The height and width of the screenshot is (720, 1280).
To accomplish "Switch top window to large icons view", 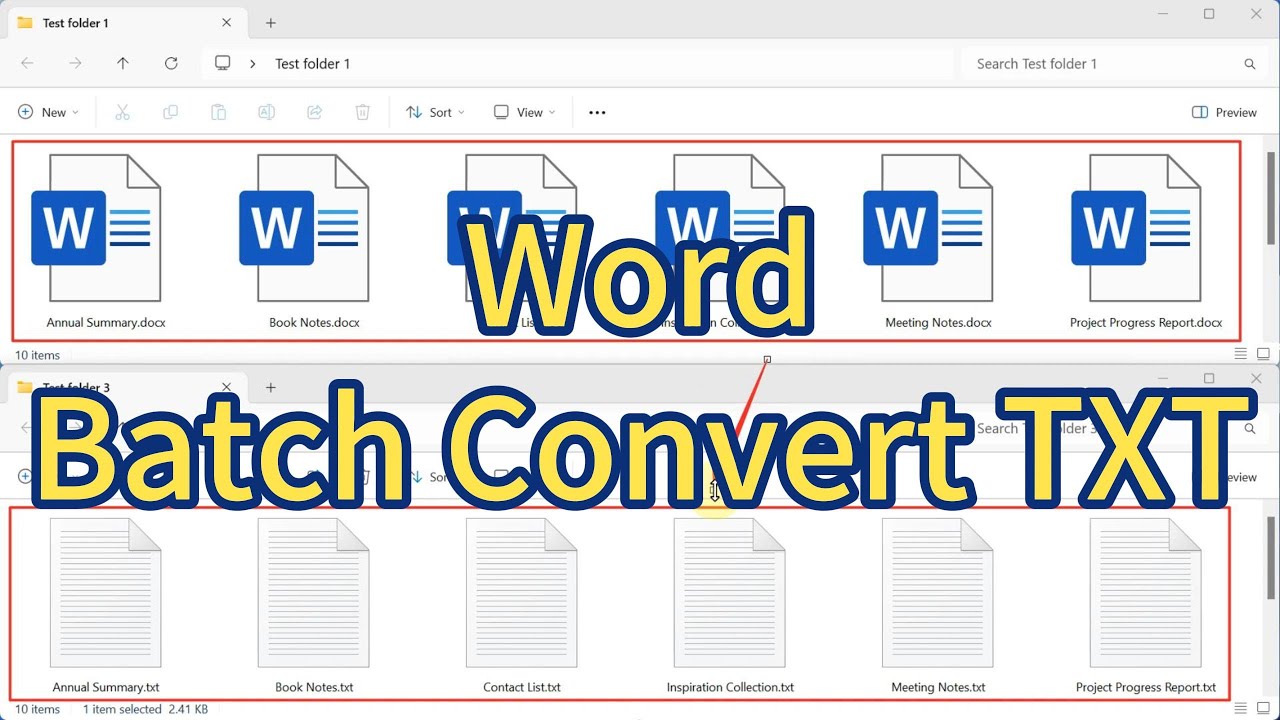I will 1263,354.
